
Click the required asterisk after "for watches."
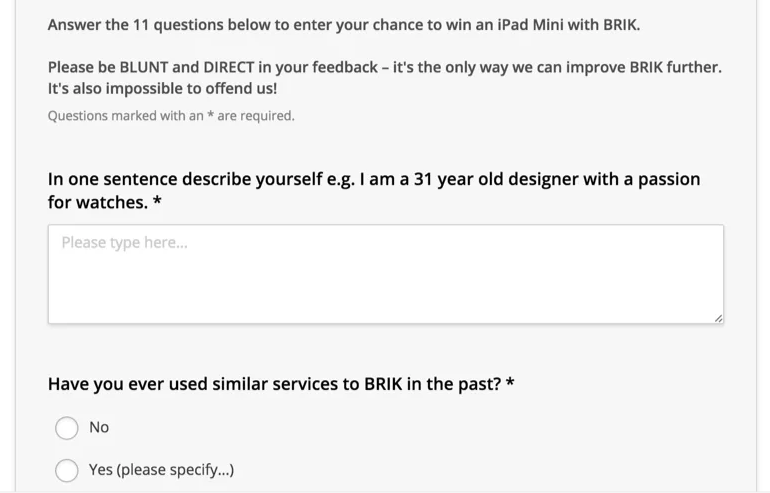tap(157, 200)
